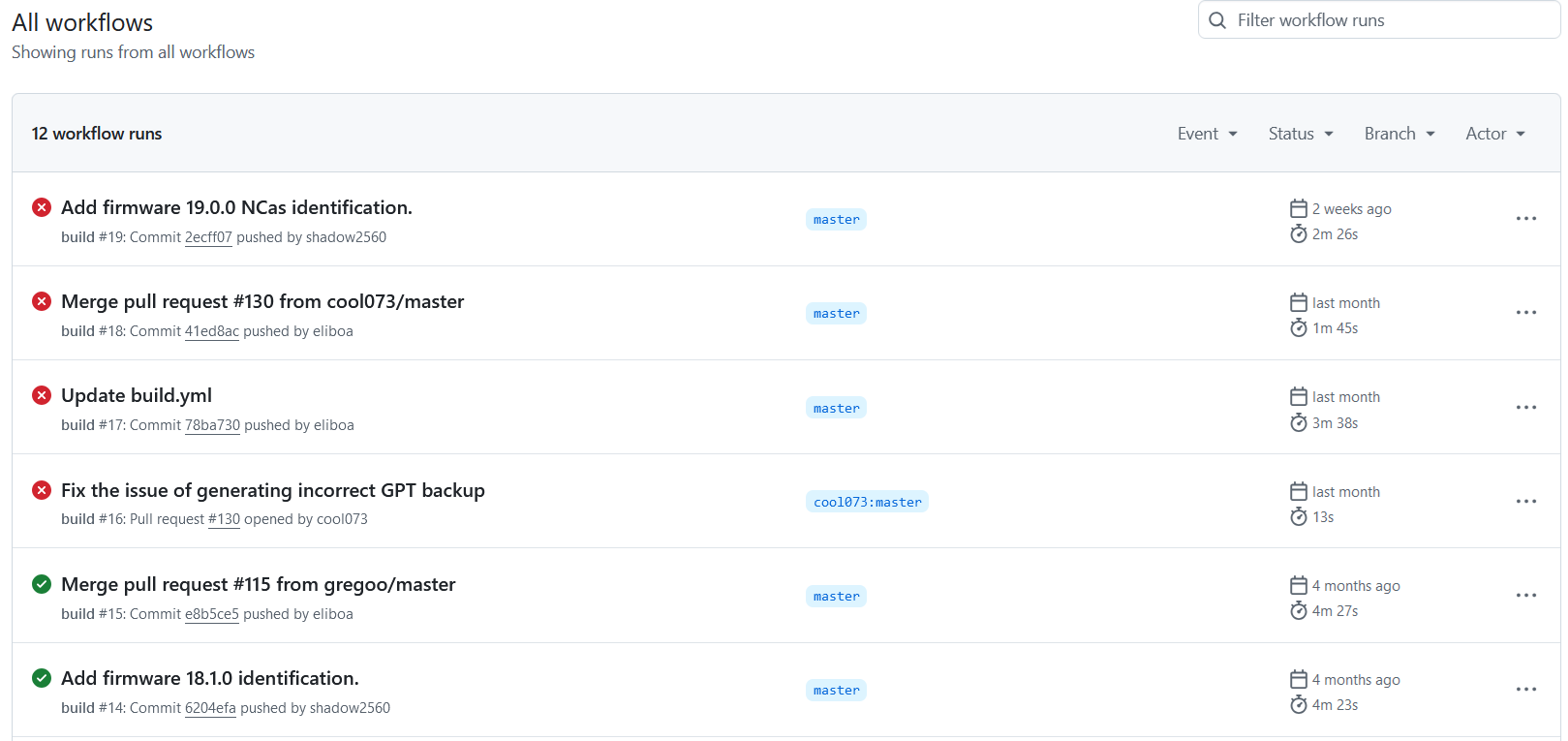The height and width of the screenshot is (741, 1568).
Task: Click failed status icon for Update build.yml
Action: click(42, 395)
